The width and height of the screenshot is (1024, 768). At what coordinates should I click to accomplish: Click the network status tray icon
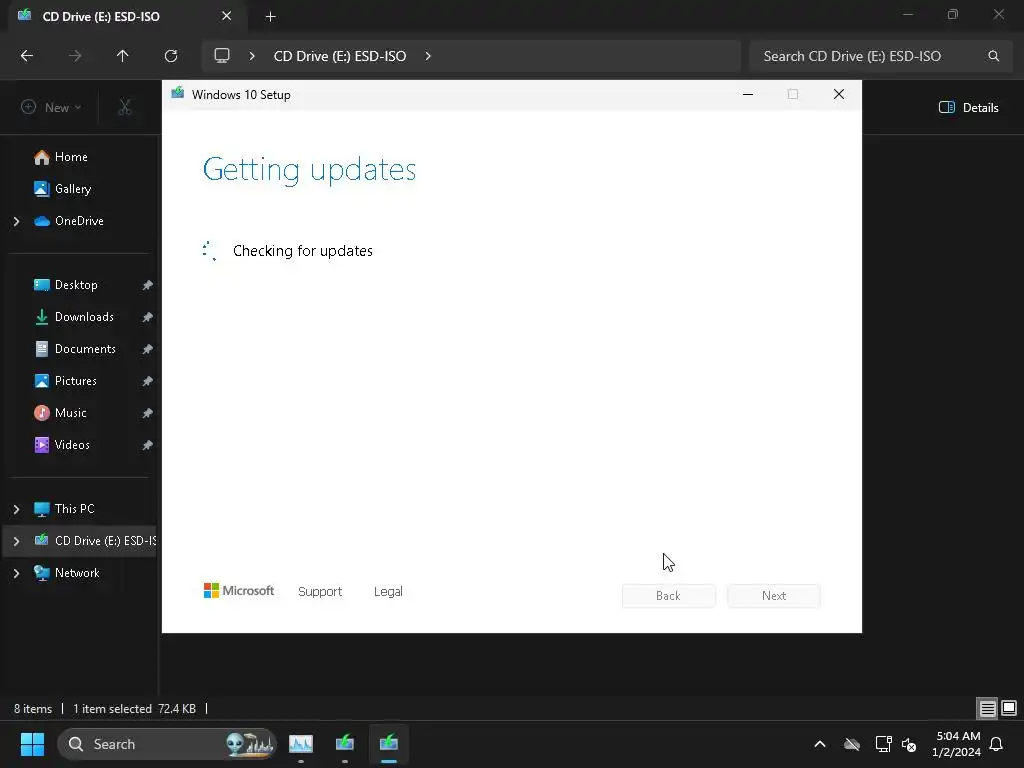[884, 744]
